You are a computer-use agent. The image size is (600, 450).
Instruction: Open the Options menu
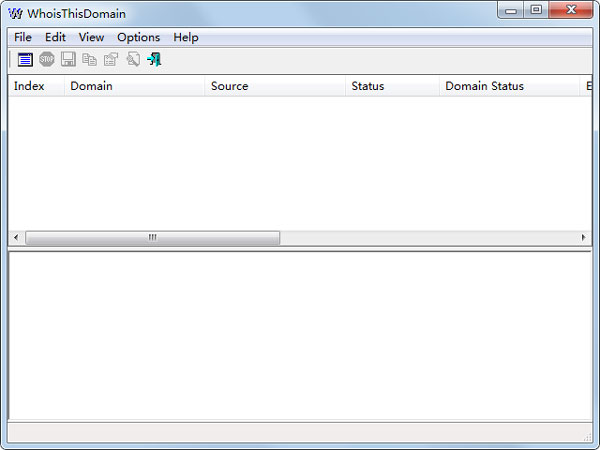coord(139,38)
